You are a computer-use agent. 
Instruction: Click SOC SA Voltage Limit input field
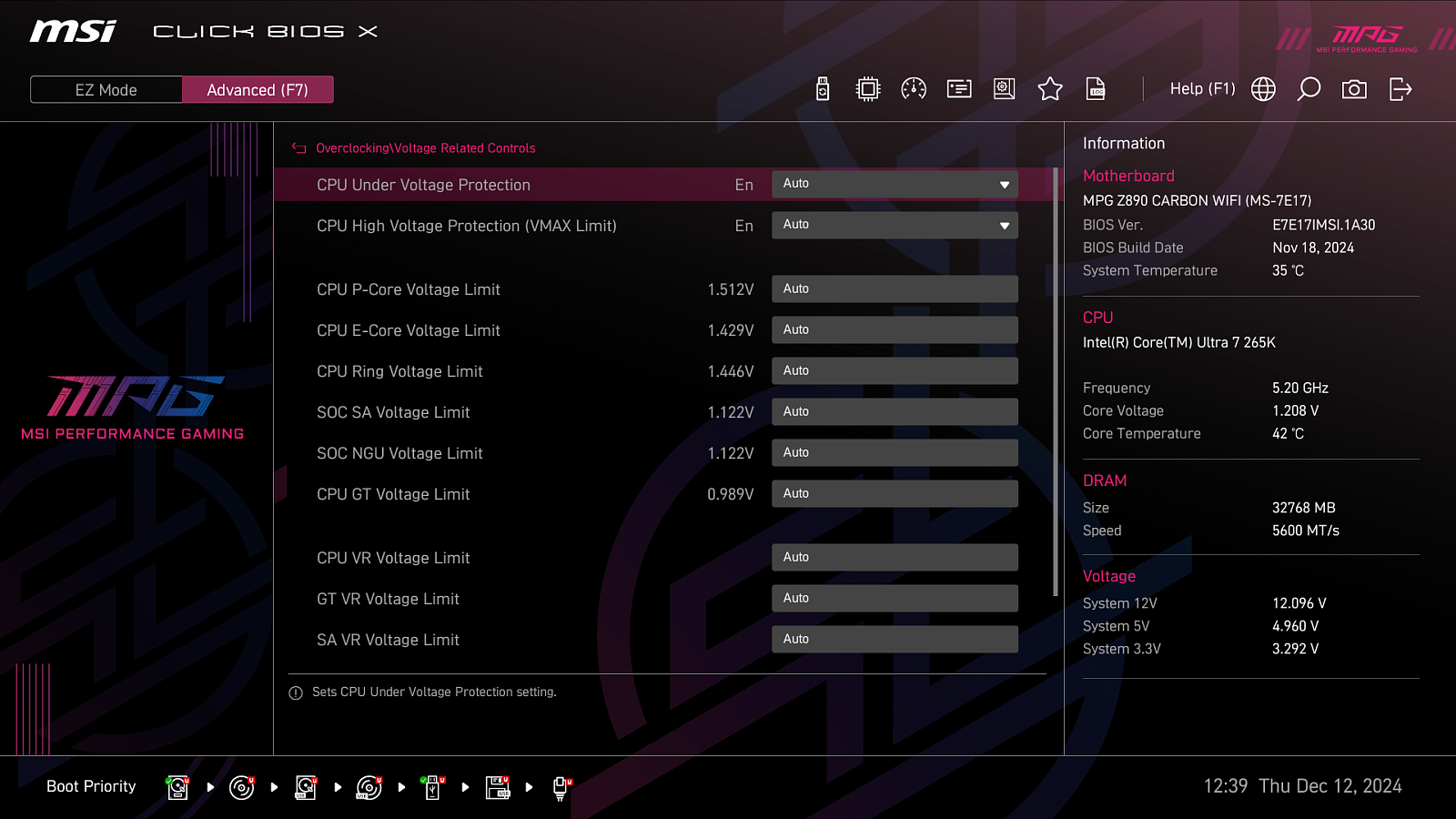click(x=895, y=411)
